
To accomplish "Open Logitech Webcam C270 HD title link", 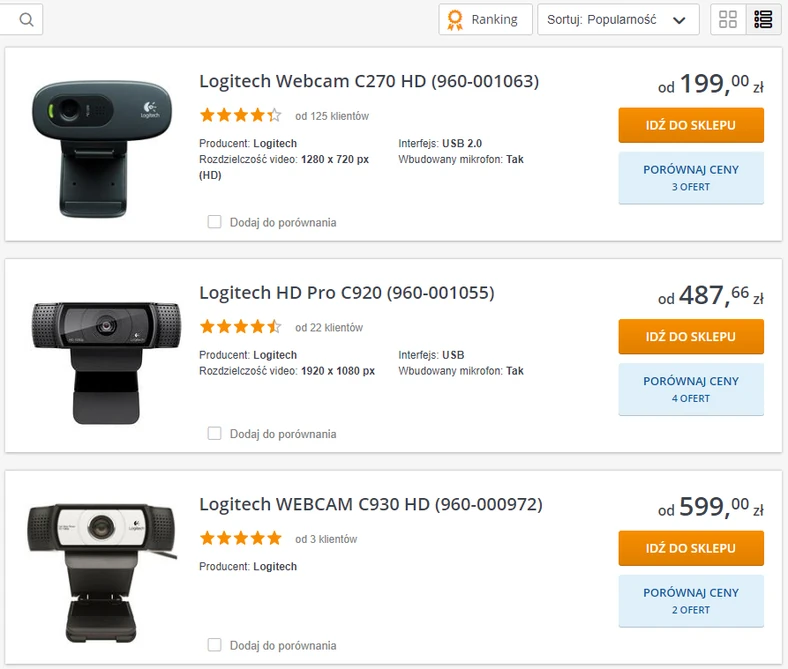I will point(368,81).
